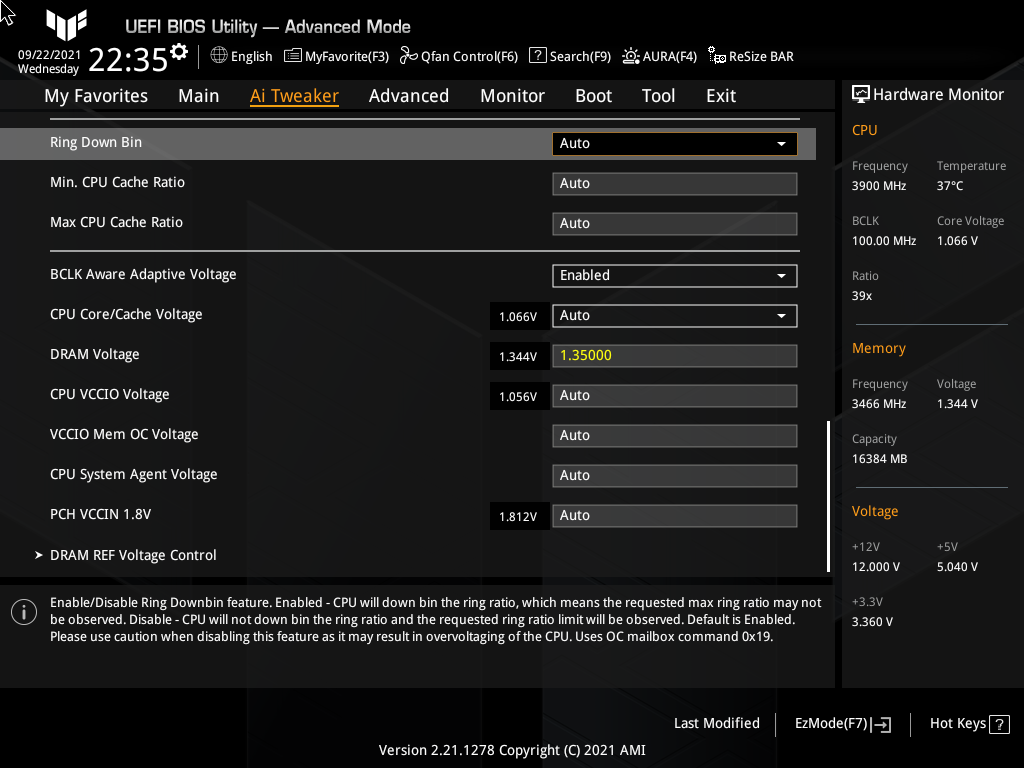
Task: Click VCCIO Mem OC Voltage field
Action: click(674, 436)
